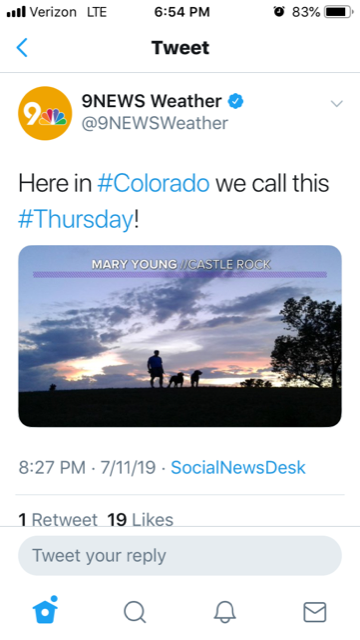
Task: Open the #Thursday hashtag
Action: pyautogui.click(x=76, y=219)
